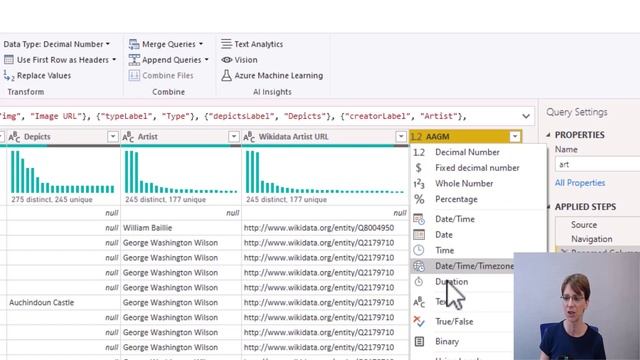Open the Depicts column filter dropdown
Viewport: 640px width, 360px height.
[113, 137]
